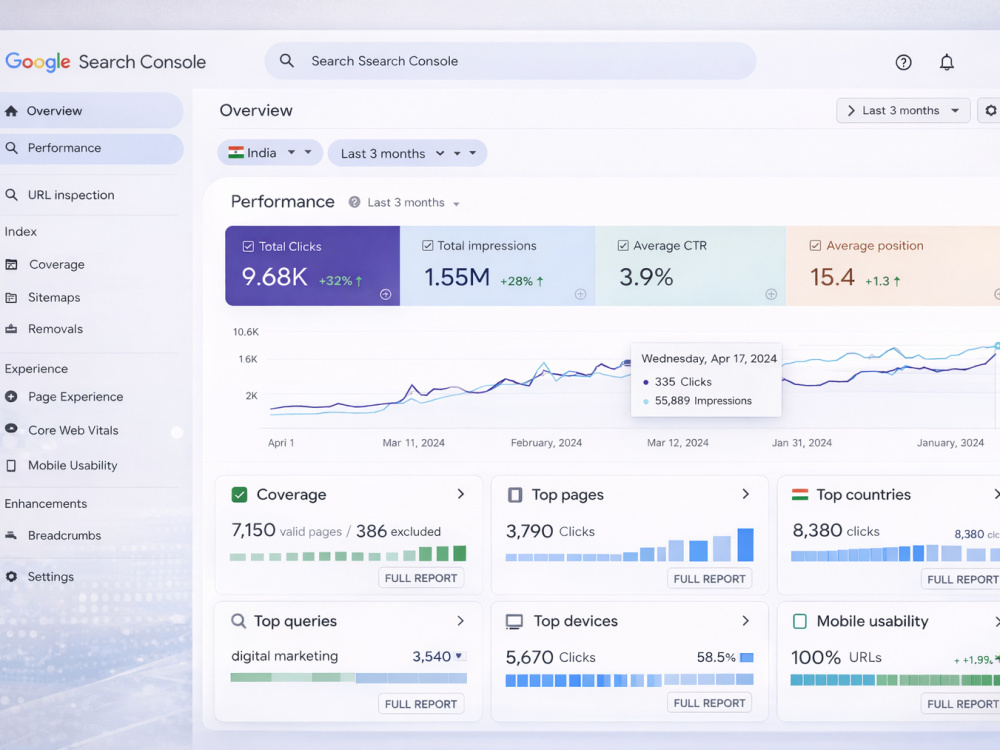Screen dimensions: 1000x750
Task: Open FULL REPORT for Mobile usability
Action: (961, 703)
